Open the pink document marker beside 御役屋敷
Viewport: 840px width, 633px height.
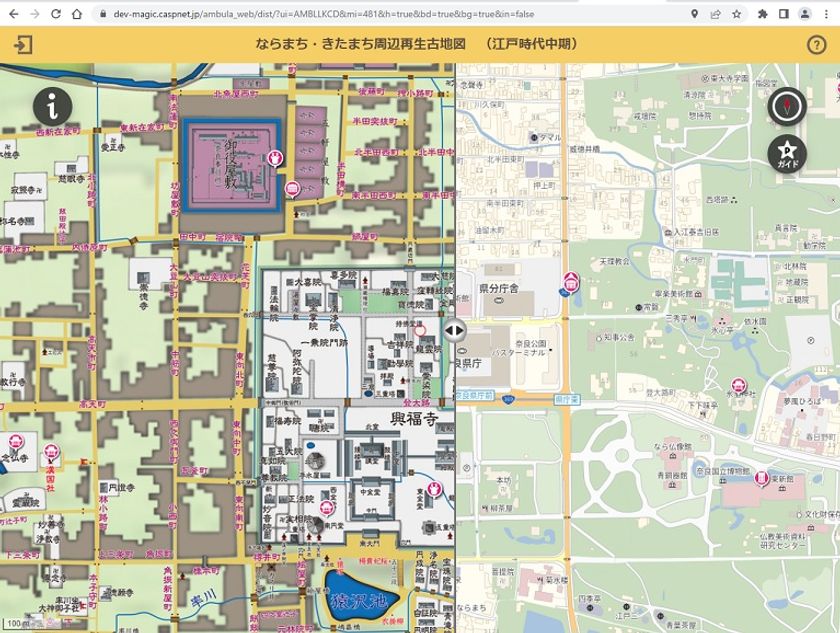point(292,189)
